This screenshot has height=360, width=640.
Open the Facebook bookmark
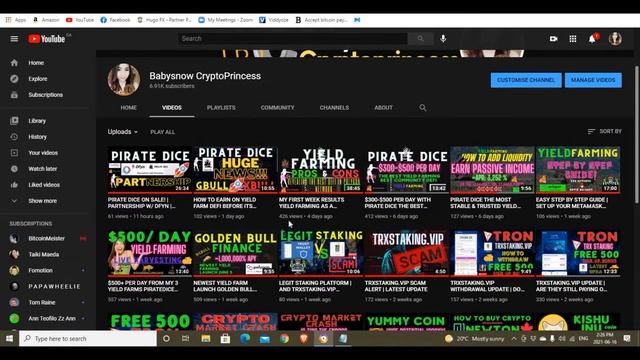pos(115,20)
